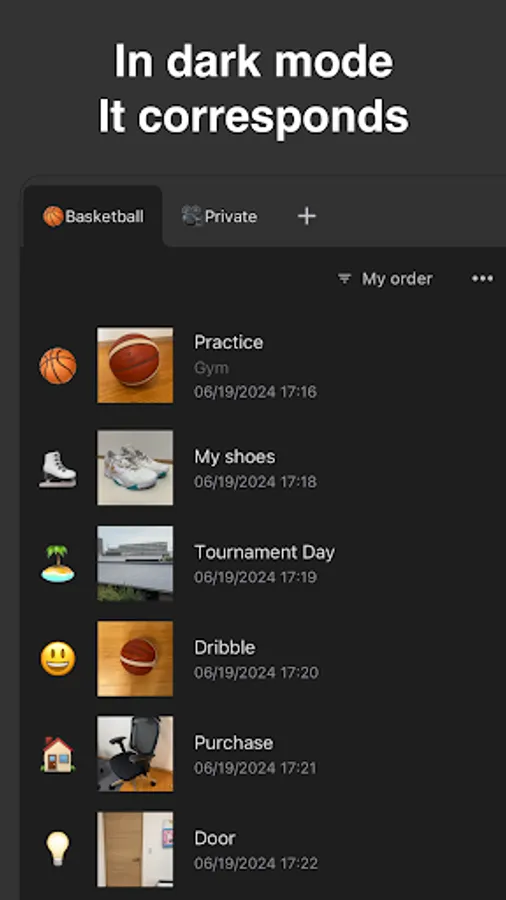Add a new tab with plus icon
This screenshot has height=900, width=506.
[x=307, y=216]
